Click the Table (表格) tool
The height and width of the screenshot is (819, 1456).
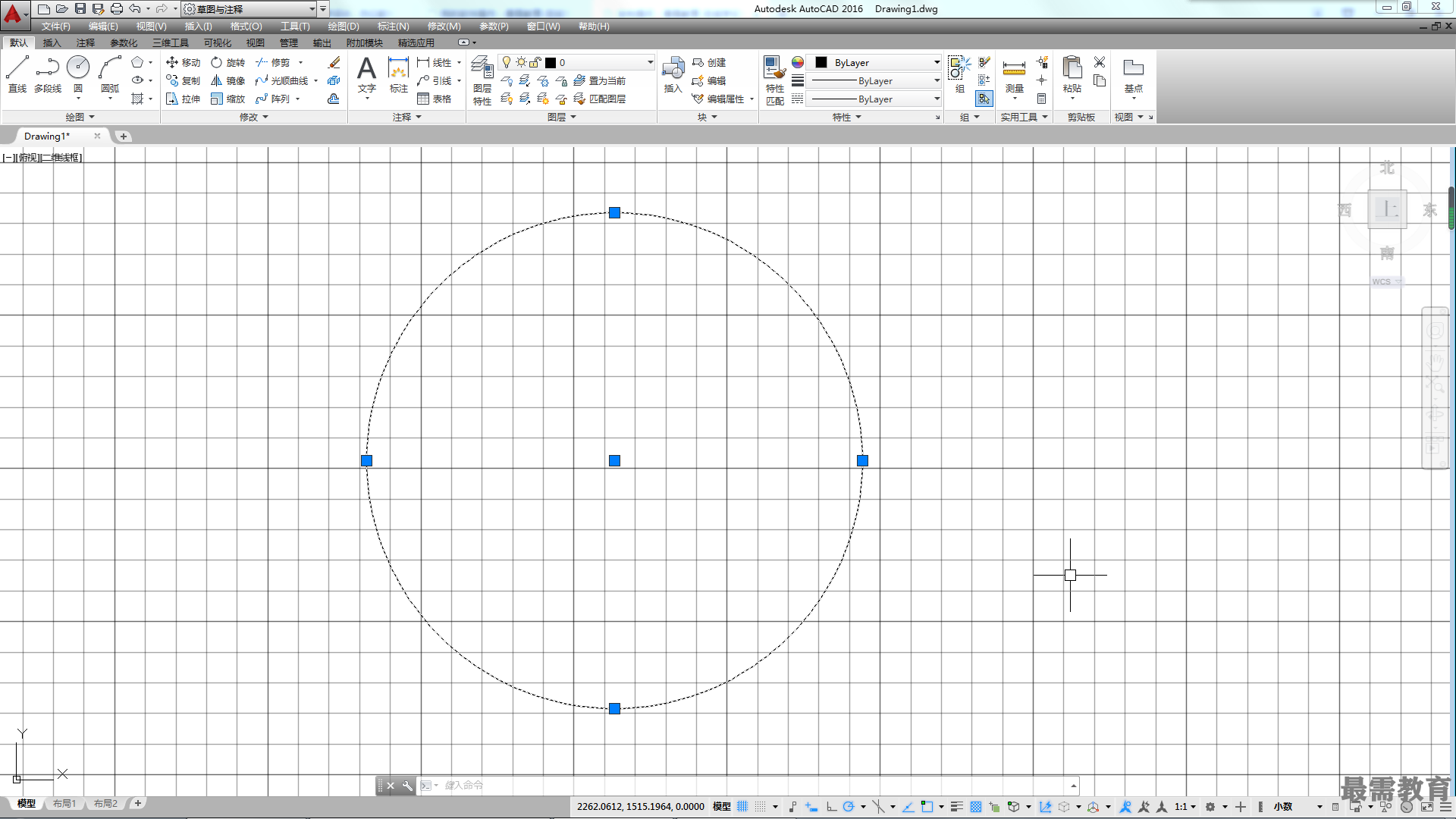(435, 99)
